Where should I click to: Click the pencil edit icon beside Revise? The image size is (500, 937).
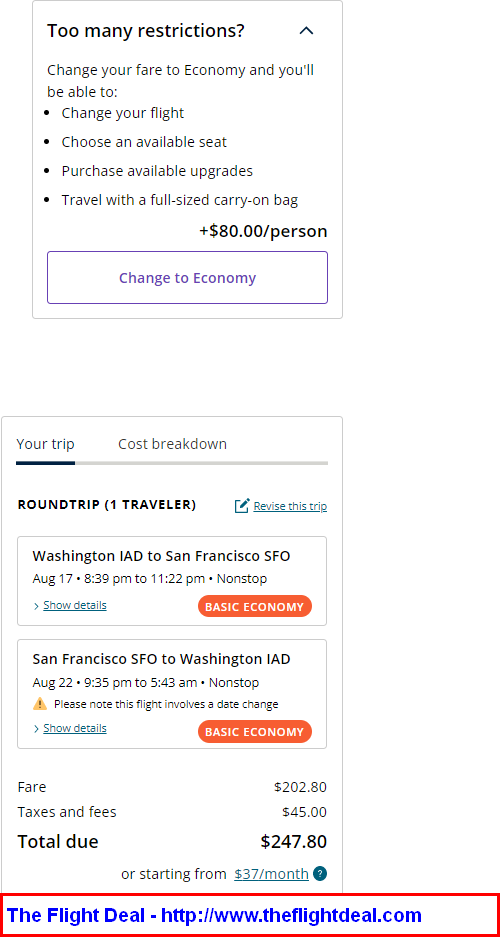pyautogui.click(x=241, y=506)
